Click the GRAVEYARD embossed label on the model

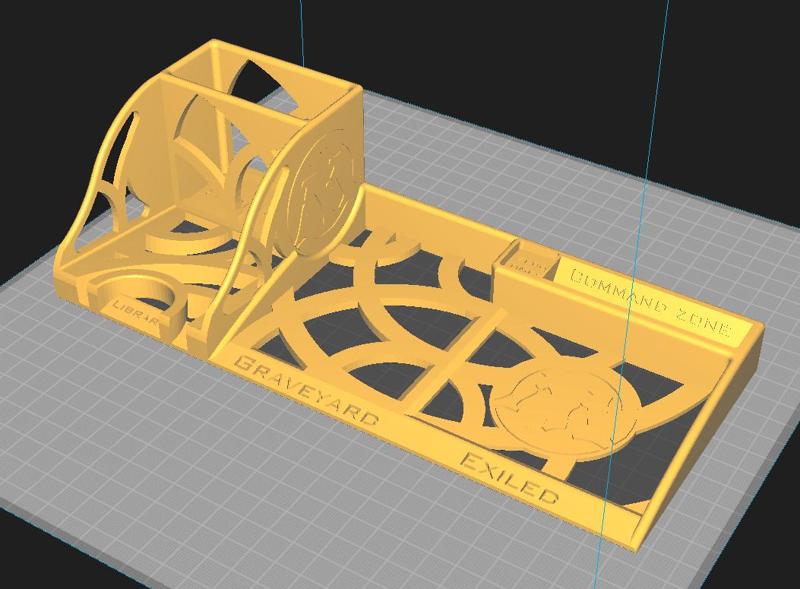307,390
